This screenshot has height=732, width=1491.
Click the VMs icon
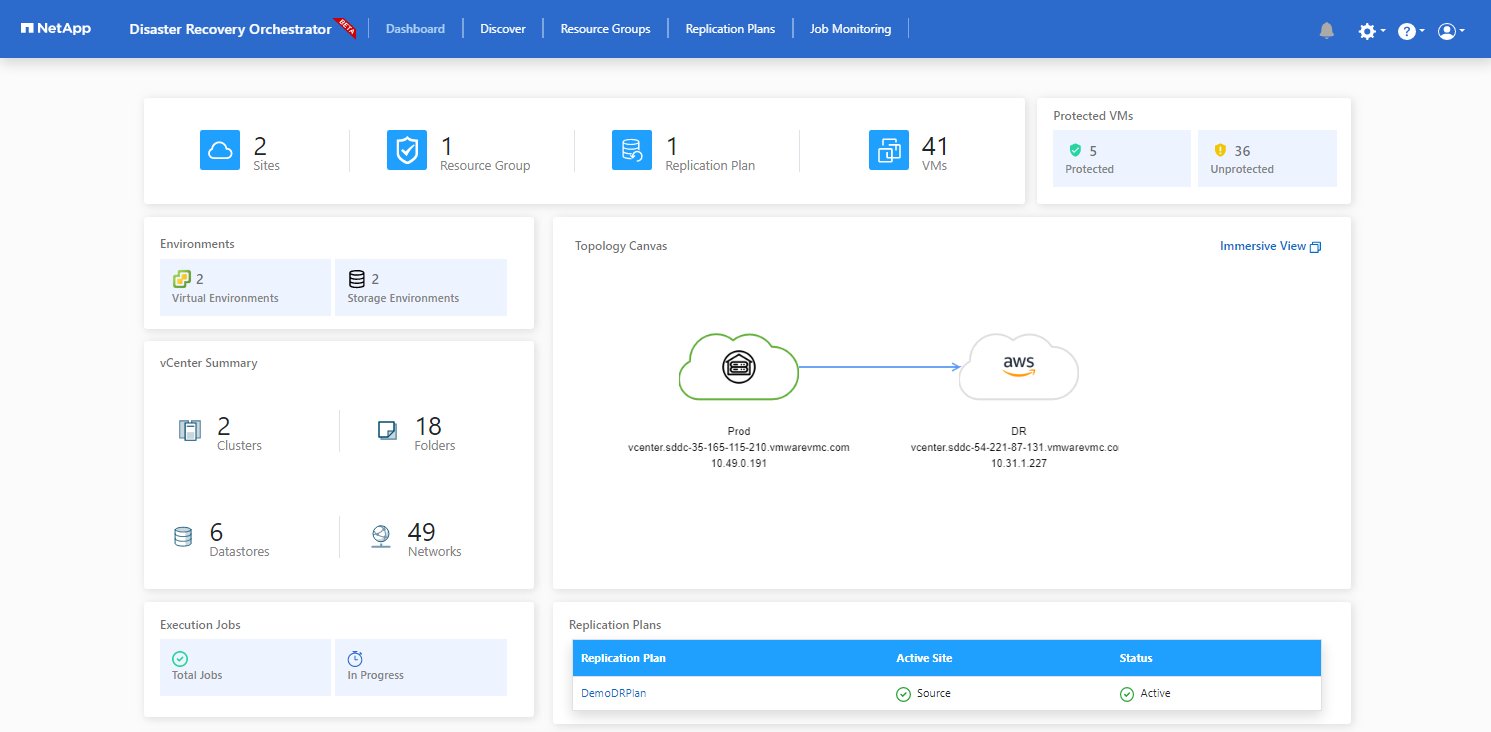click(x=889, y=150)
